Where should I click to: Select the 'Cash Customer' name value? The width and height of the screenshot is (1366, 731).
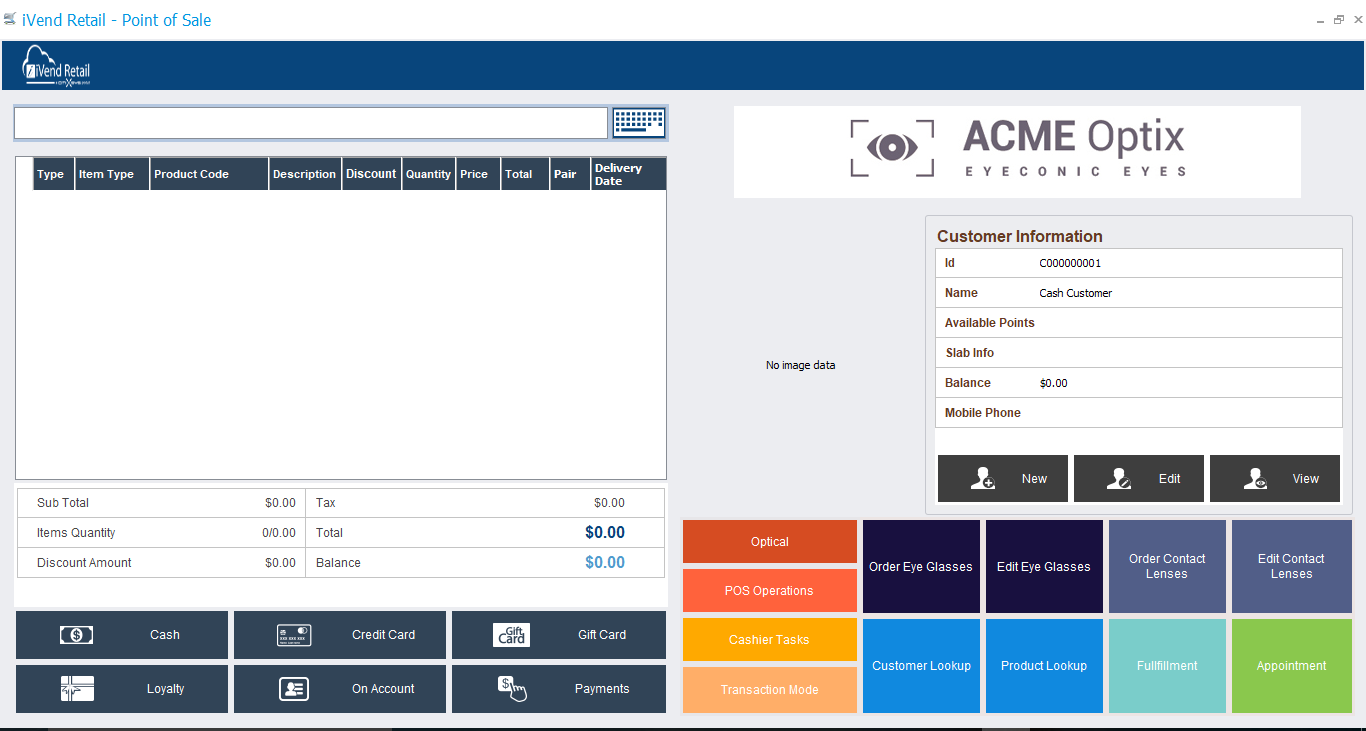point(1076,293)
